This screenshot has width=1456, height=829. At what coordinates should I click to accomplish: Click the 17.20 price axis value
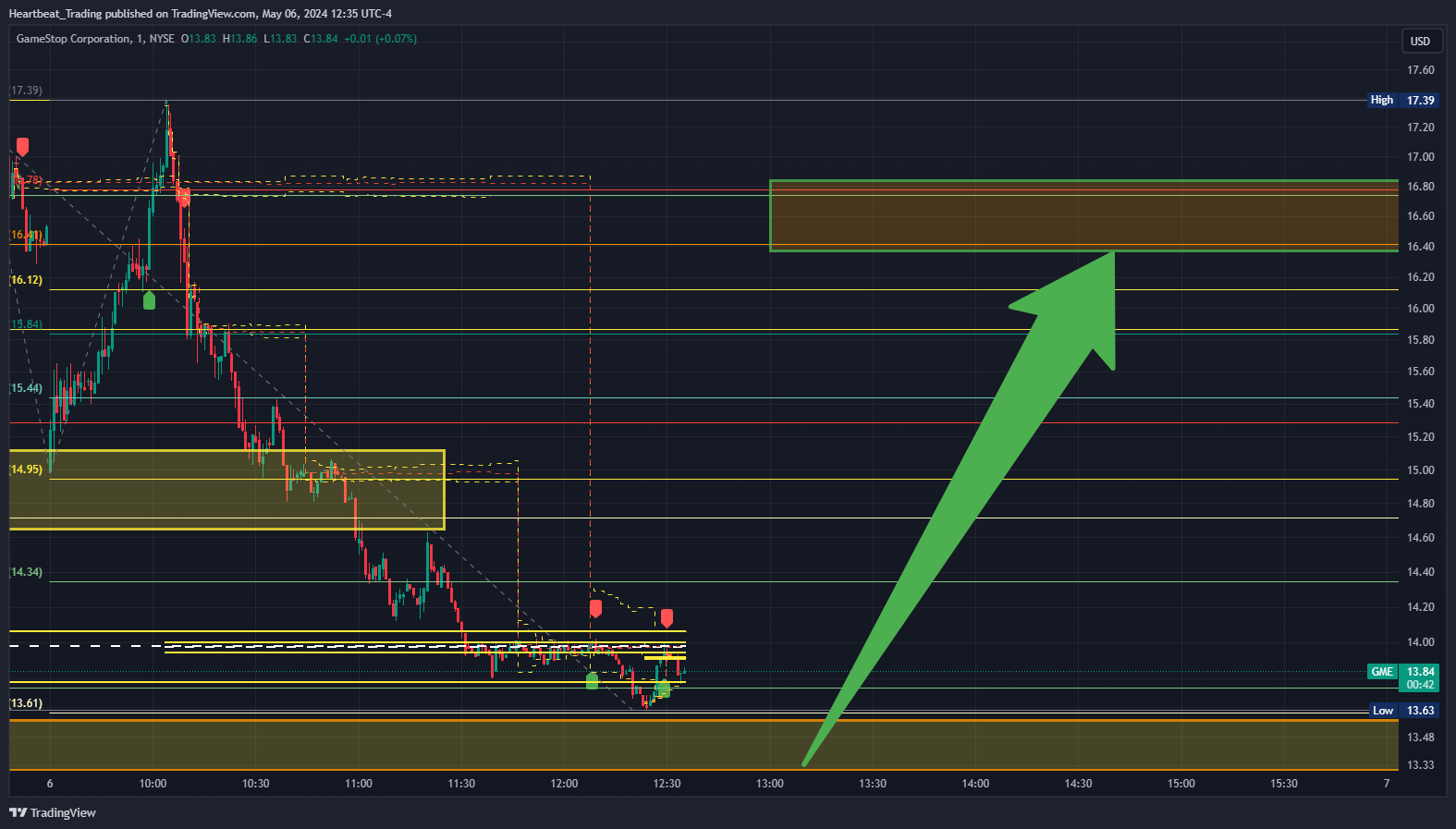click(1421, 128)
